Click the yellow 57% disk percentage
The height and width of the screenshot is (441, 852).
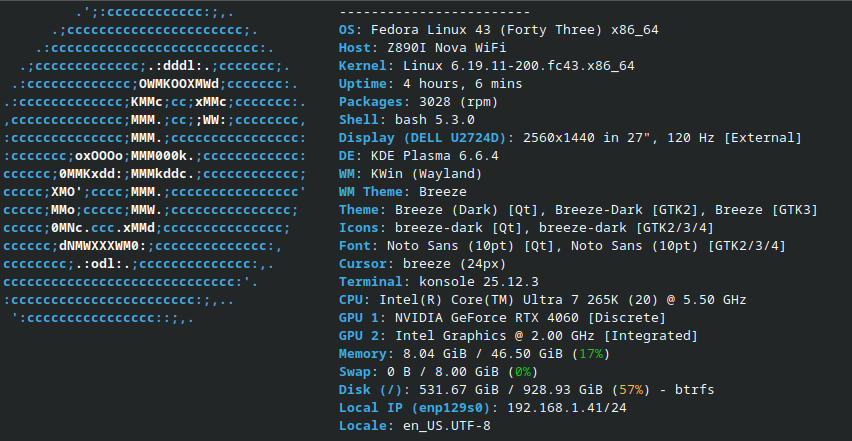pyautogui.click(x=630, y=389)
